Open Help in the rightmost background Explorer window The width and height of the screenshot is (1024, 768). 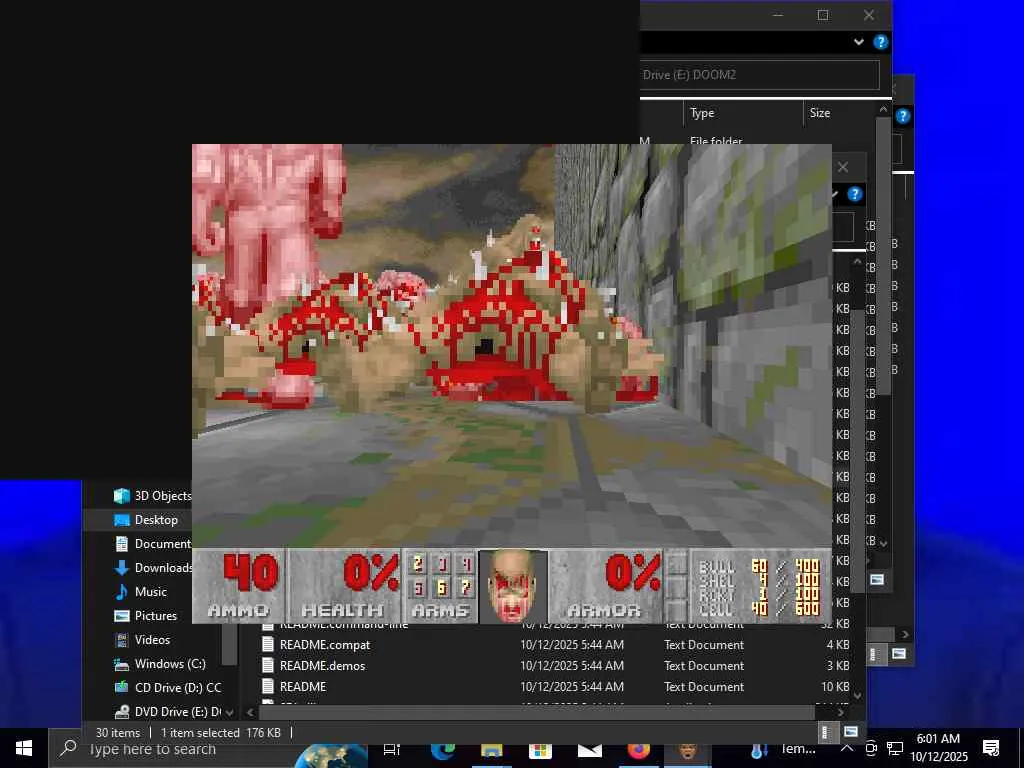tap(903, 116)
